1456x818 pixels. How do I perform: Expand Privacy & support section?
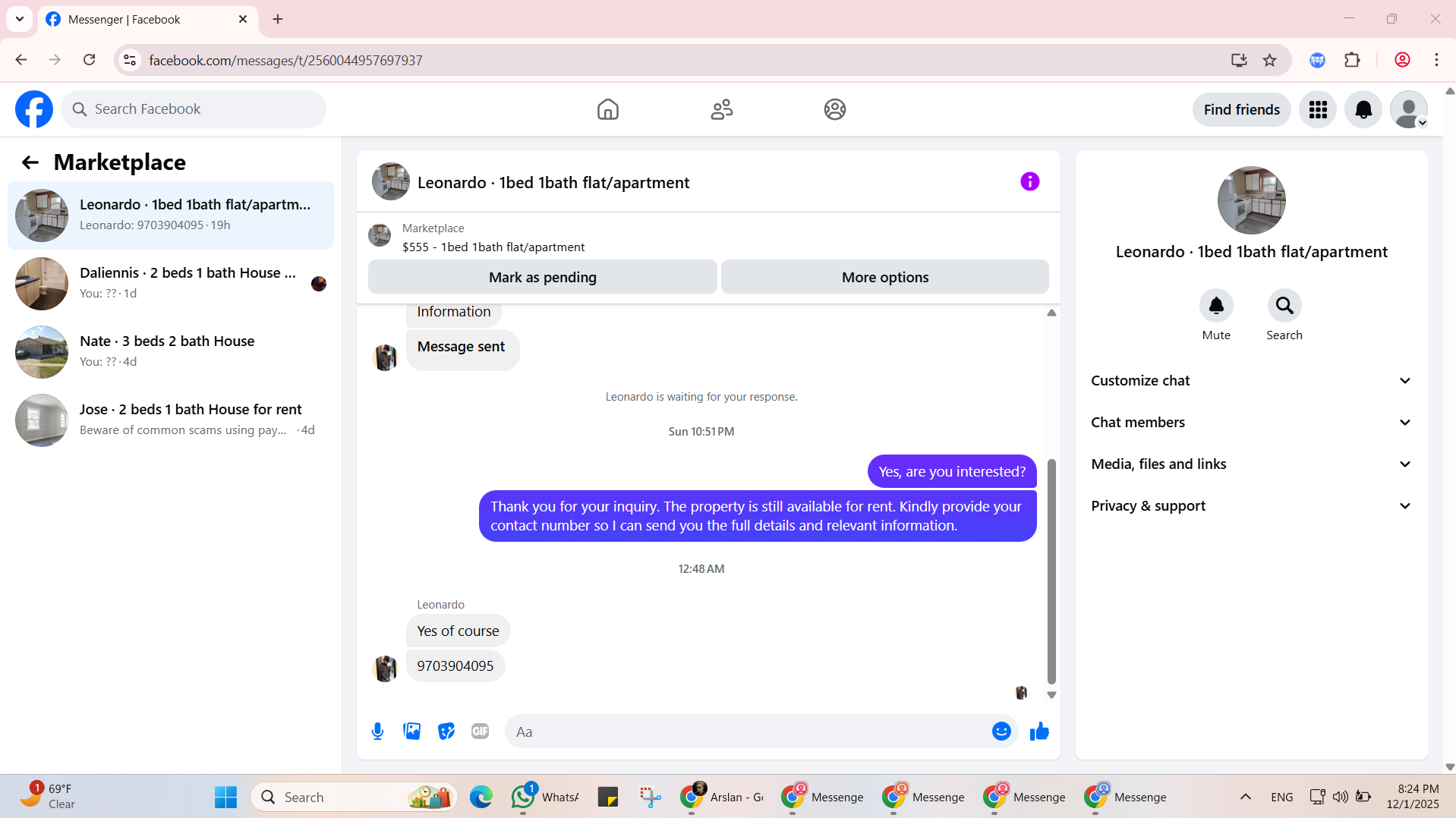click(1251, 506)
